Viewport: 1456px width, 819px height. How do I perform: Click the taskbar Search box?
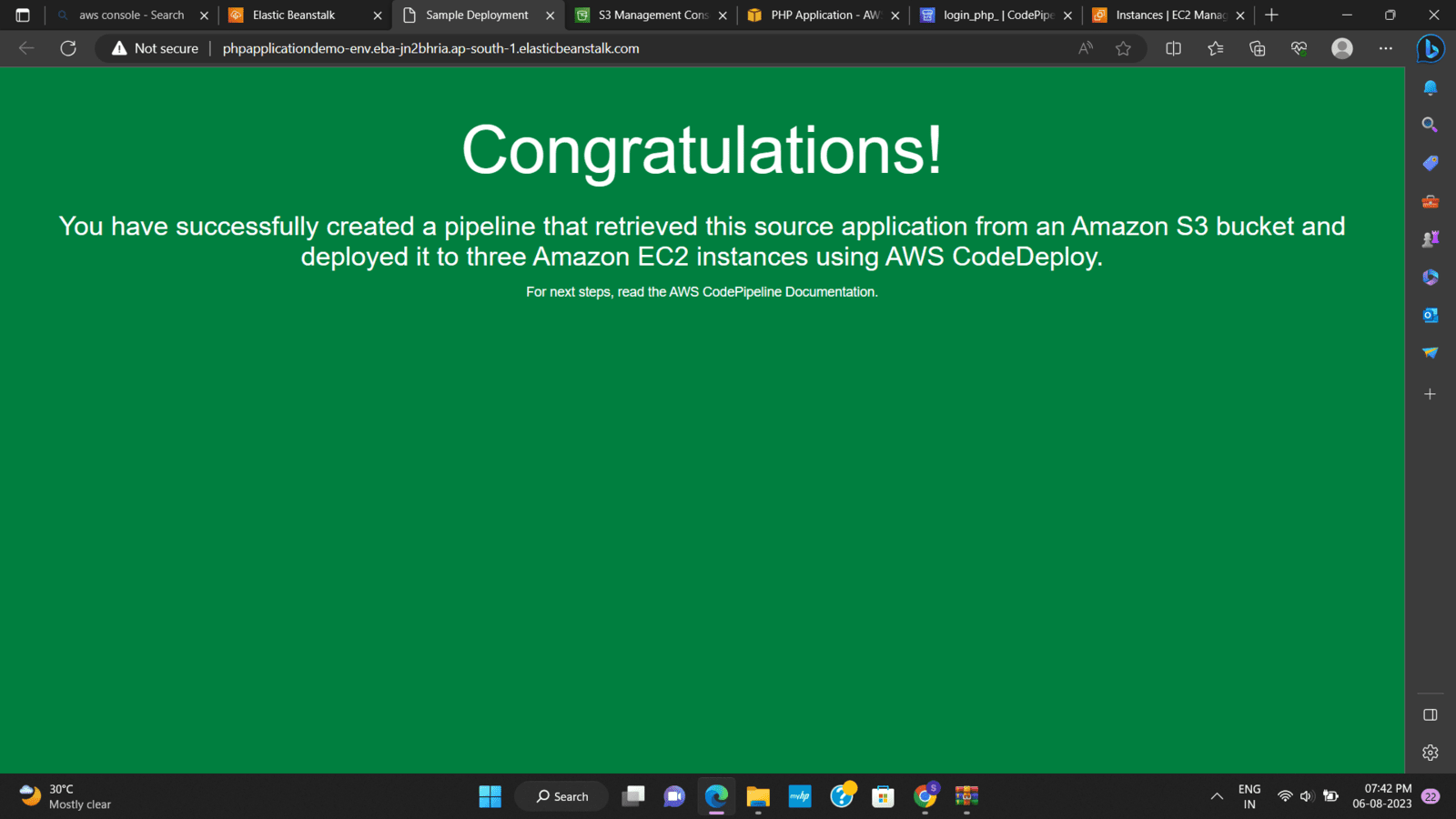click(x=561, y=796)
